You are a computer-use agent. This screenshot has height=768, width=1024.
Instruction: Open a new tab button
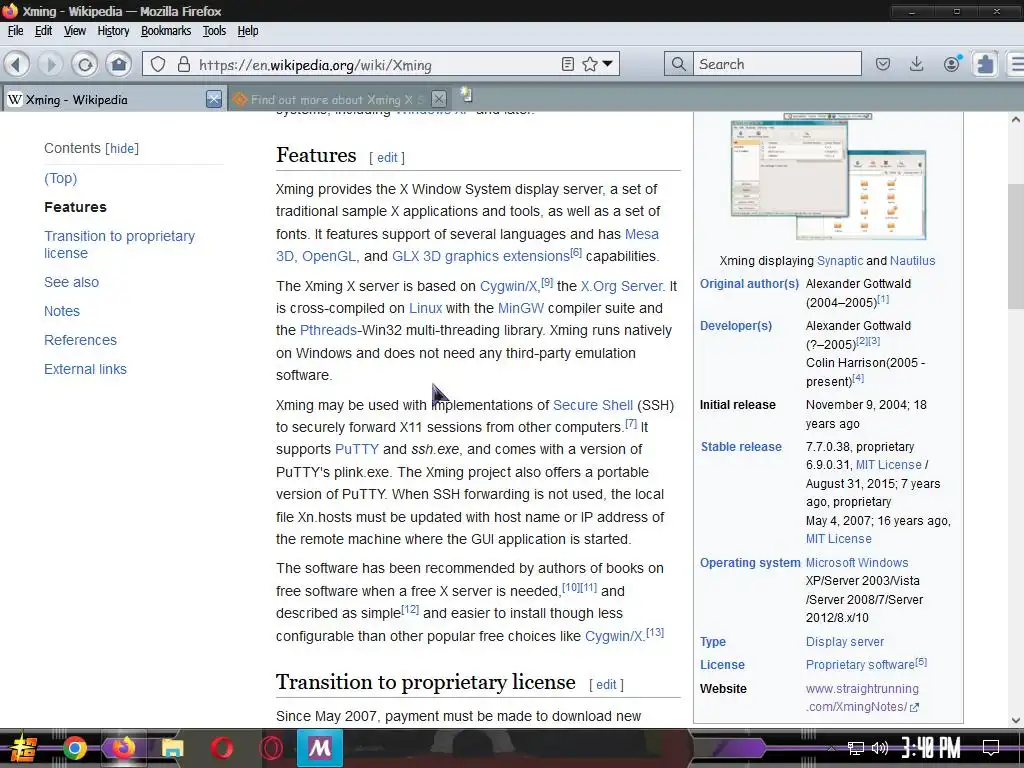point(466,95)
